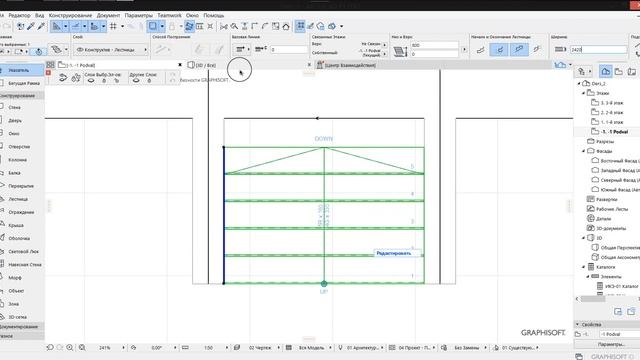Open the Редактор menu
This screenshot has height=360, width=640.
click(19, 16)
